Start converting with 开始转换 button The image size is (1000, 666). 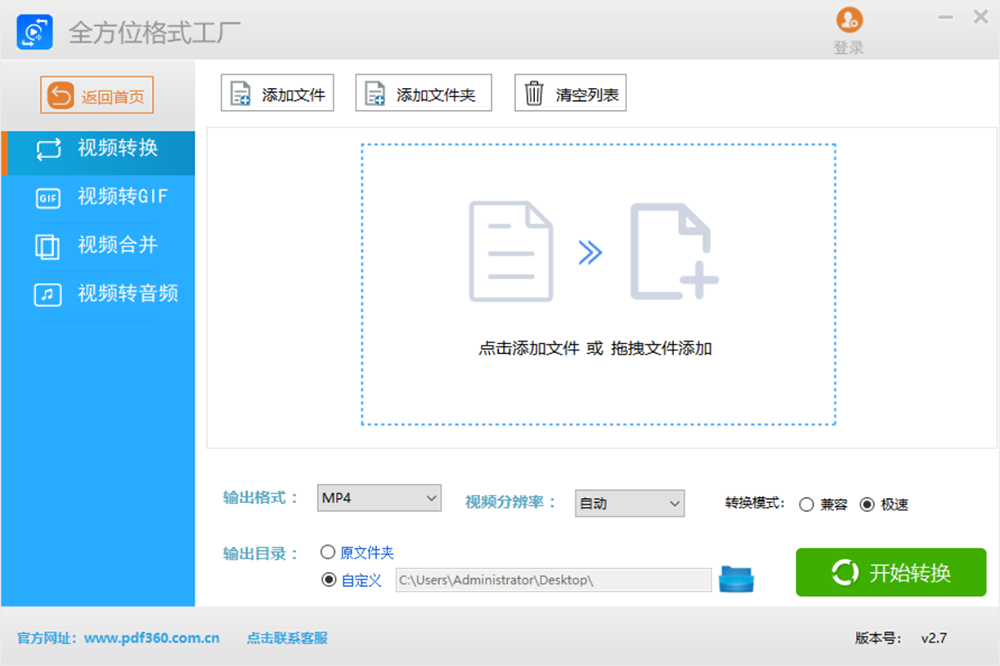890,572
